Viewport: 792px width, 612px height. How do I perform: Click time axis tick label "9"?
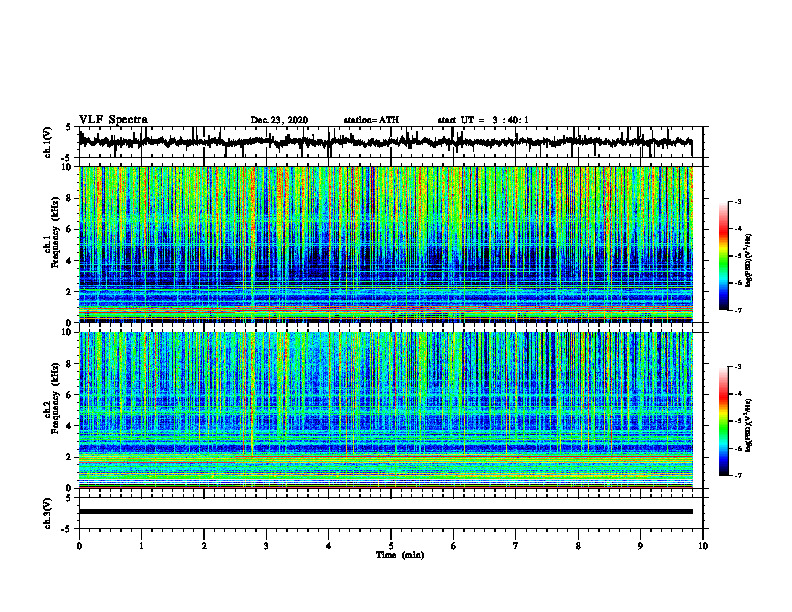point(640,546)
